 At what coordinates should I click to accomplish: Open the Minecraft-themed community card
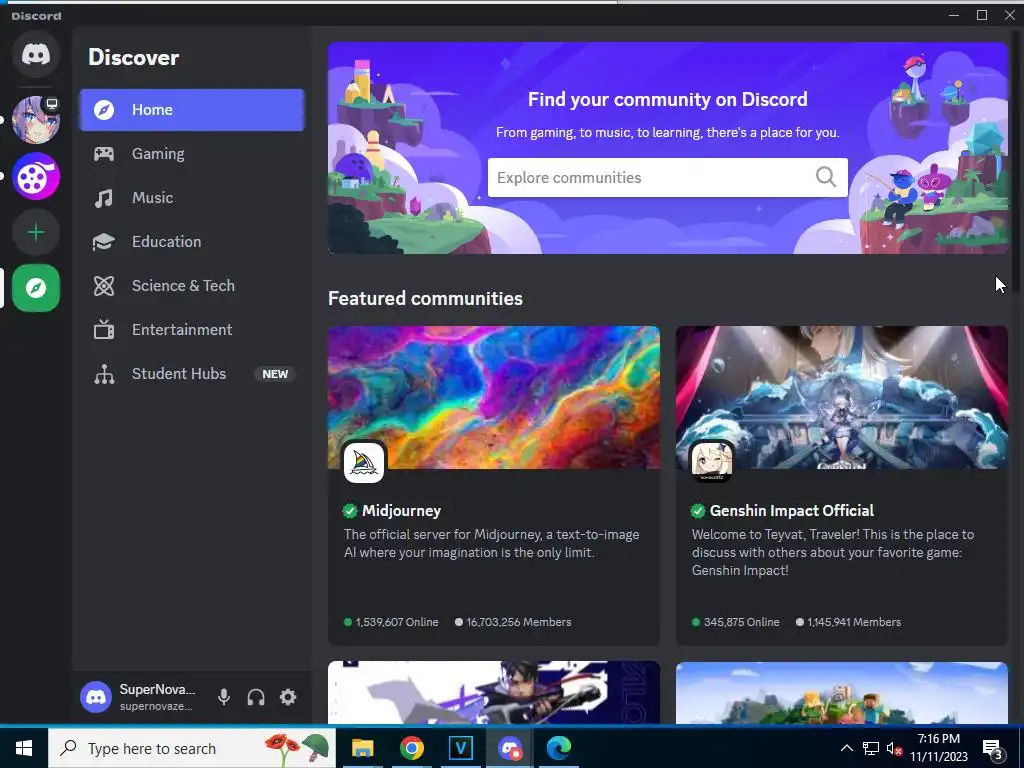click(842, 693)
